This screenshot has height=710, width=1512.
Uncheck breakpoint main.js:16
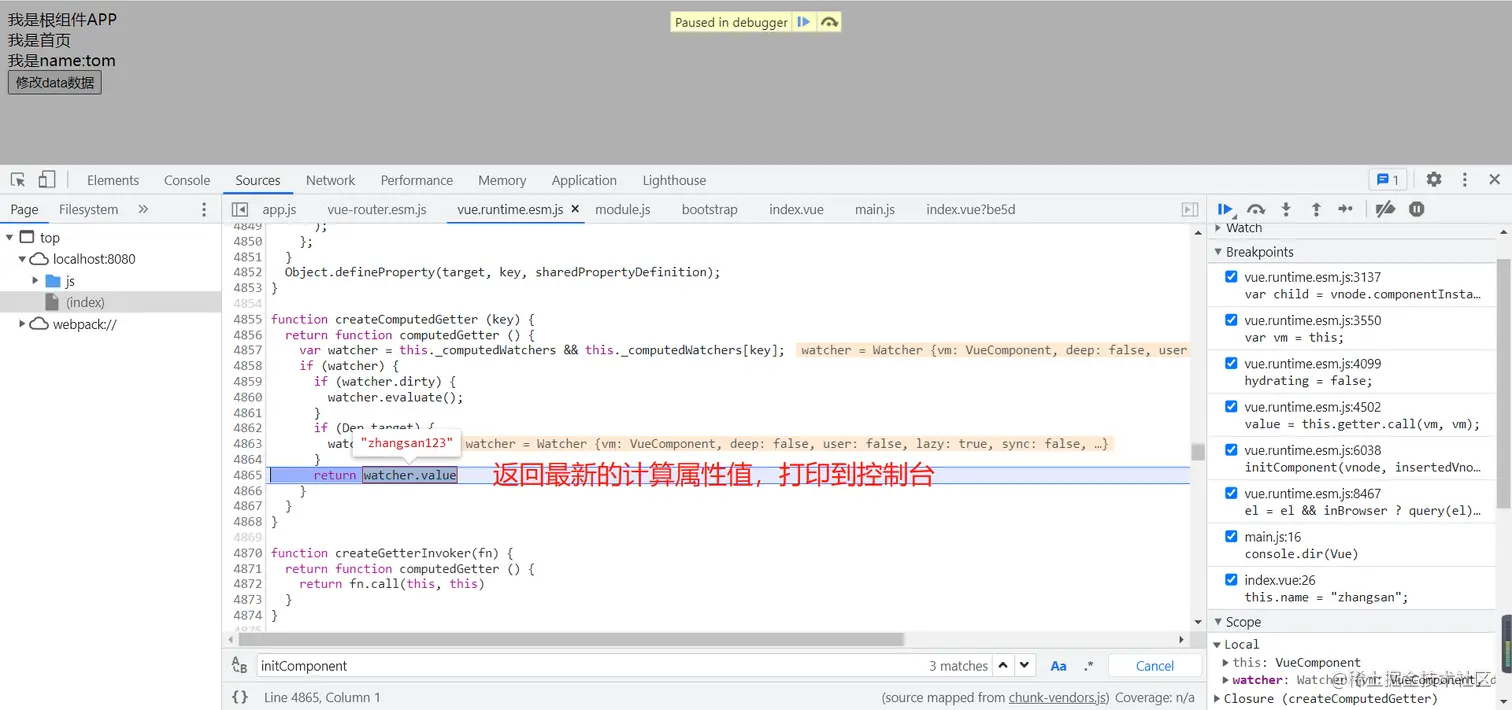(x=1231, y=537)
